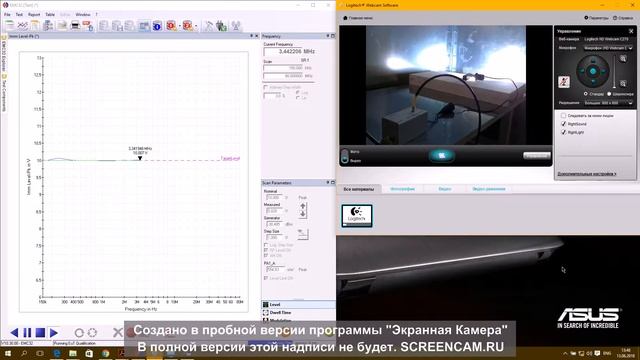This screenshot has width=640, height=360.
Task: Select the Level panel tab
Action: tap(298, 304)
